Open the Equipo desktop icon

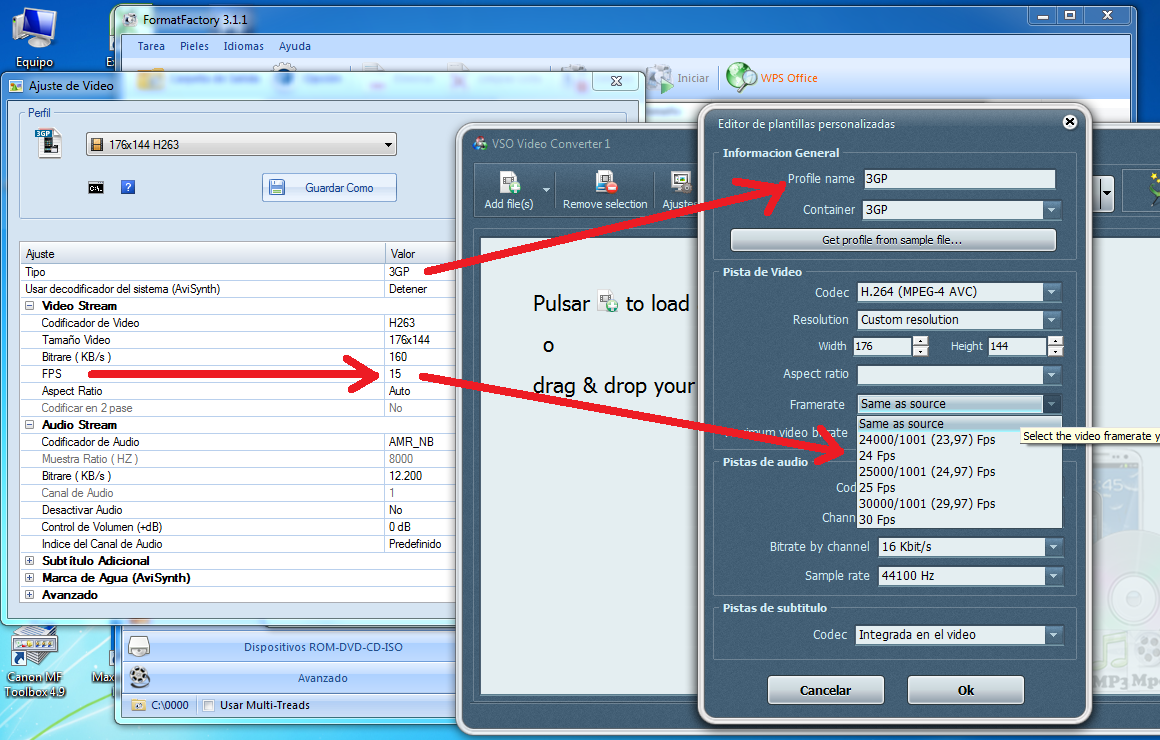tap(34, 28)
